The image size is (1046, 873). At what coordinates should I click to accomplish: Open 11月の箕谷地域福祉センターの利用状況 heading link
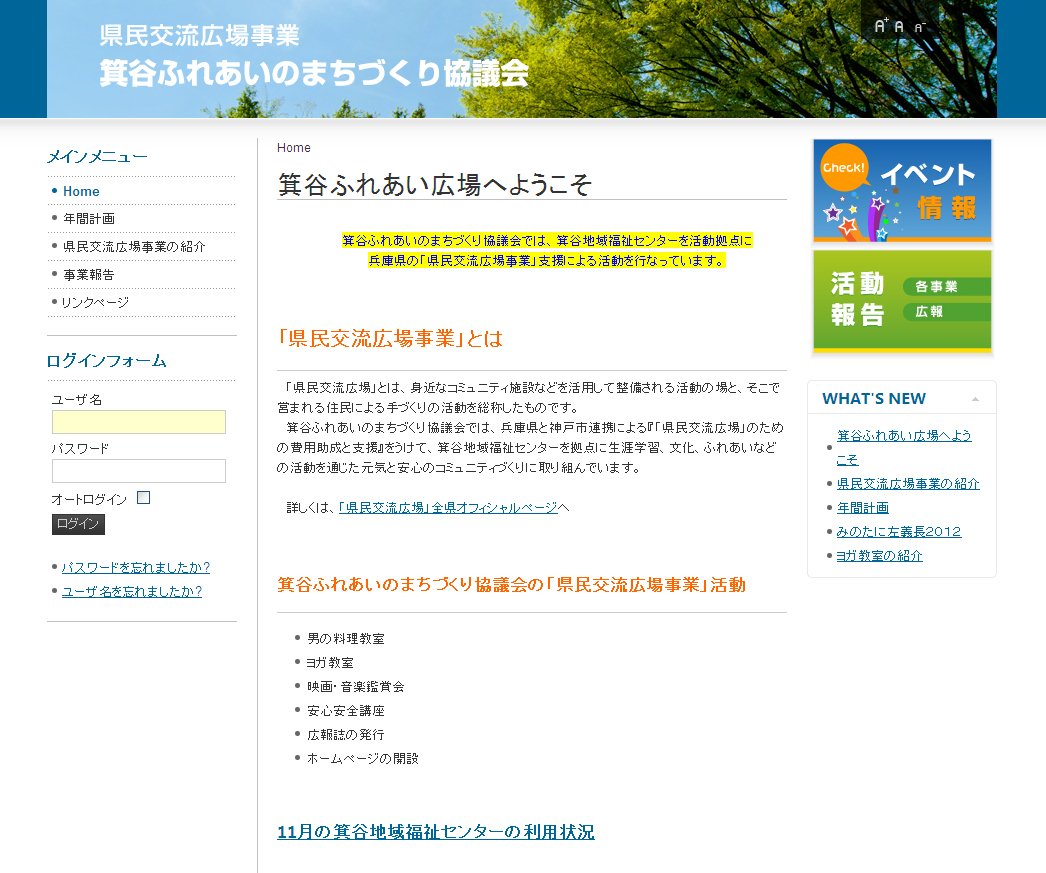click(435, 832)
